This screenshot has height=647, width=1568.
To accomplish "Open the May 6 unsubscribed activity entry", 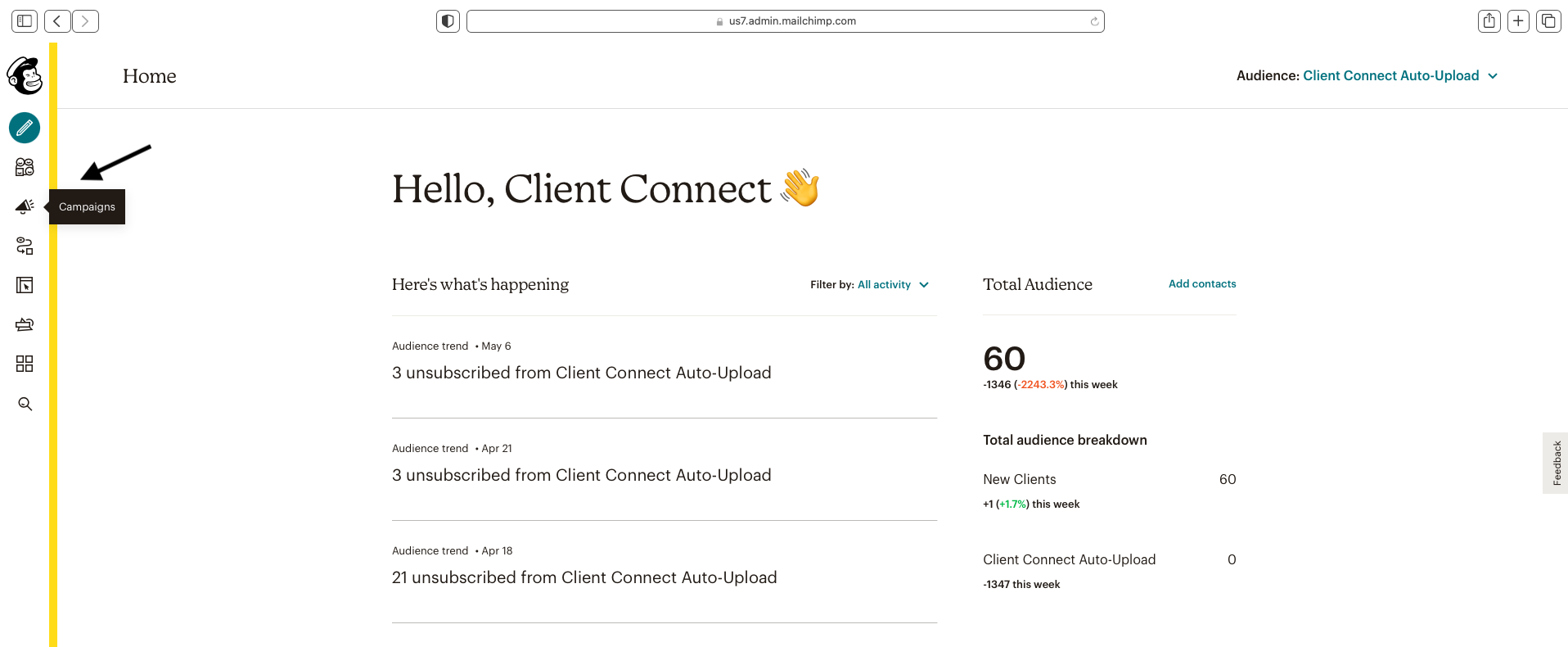I will tap(581, 373).
